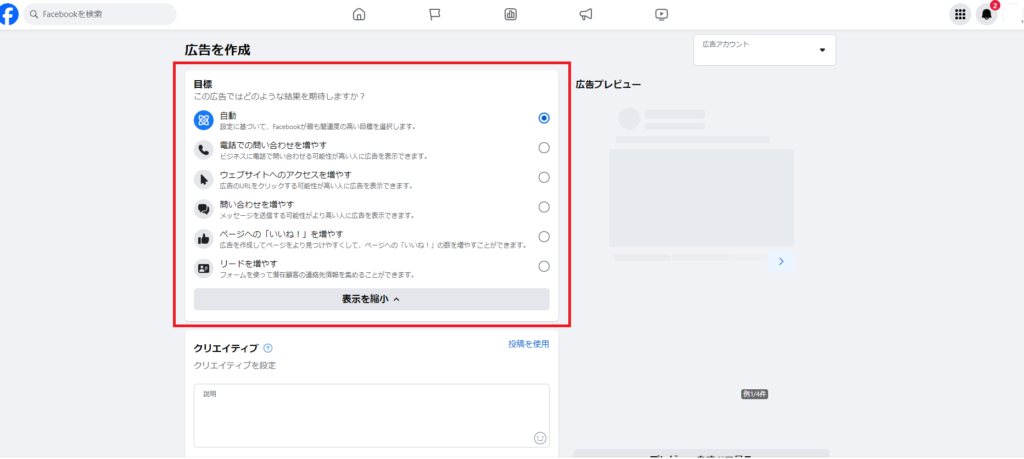The image size is (1024, 459).
Task: Open the emoji picker in description box
Action: tap(540, 438)
